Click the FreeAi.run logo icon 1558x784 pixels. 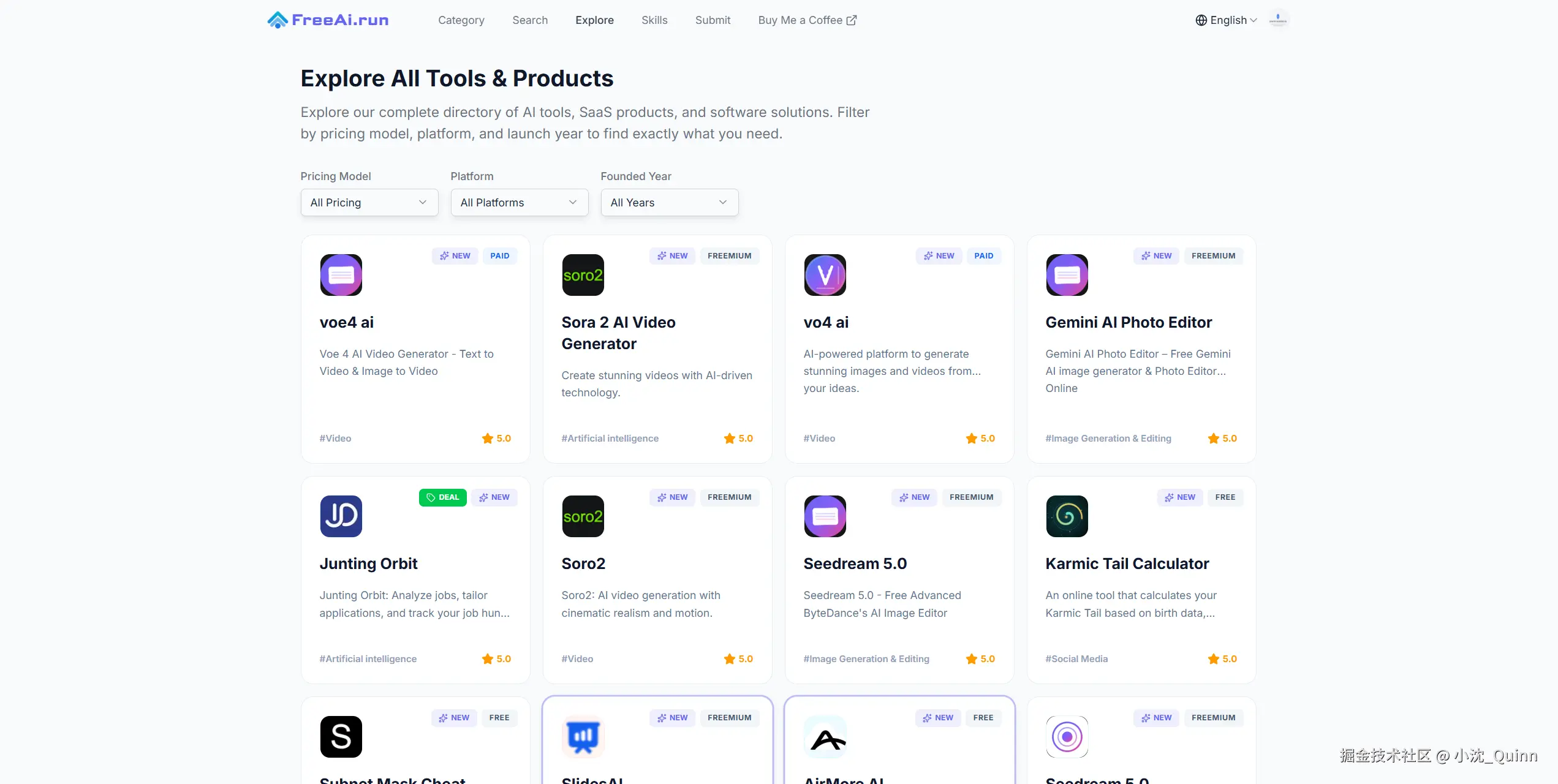click(278, 20)
